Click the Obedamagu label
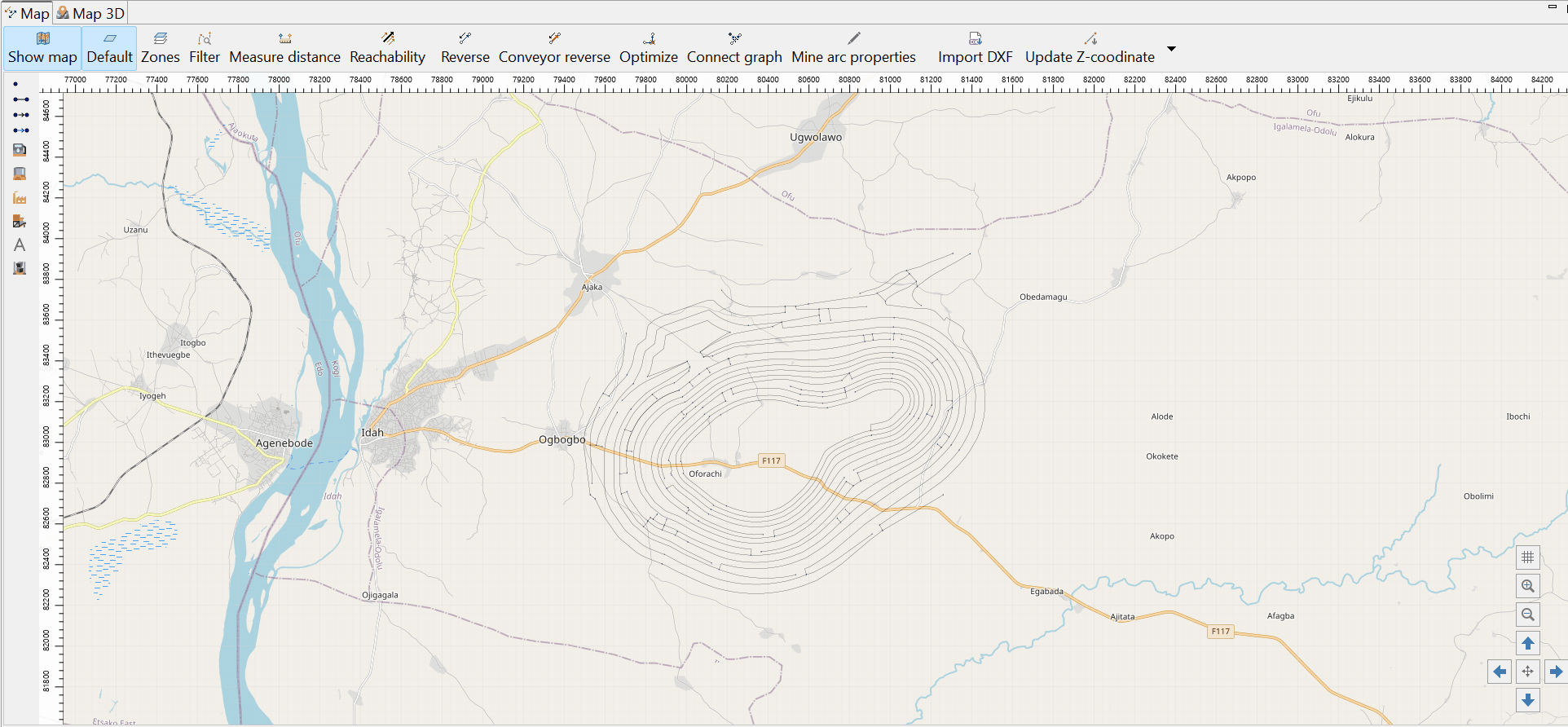The width and height of the screenshot is (1568, 727). pos(1043,297)
